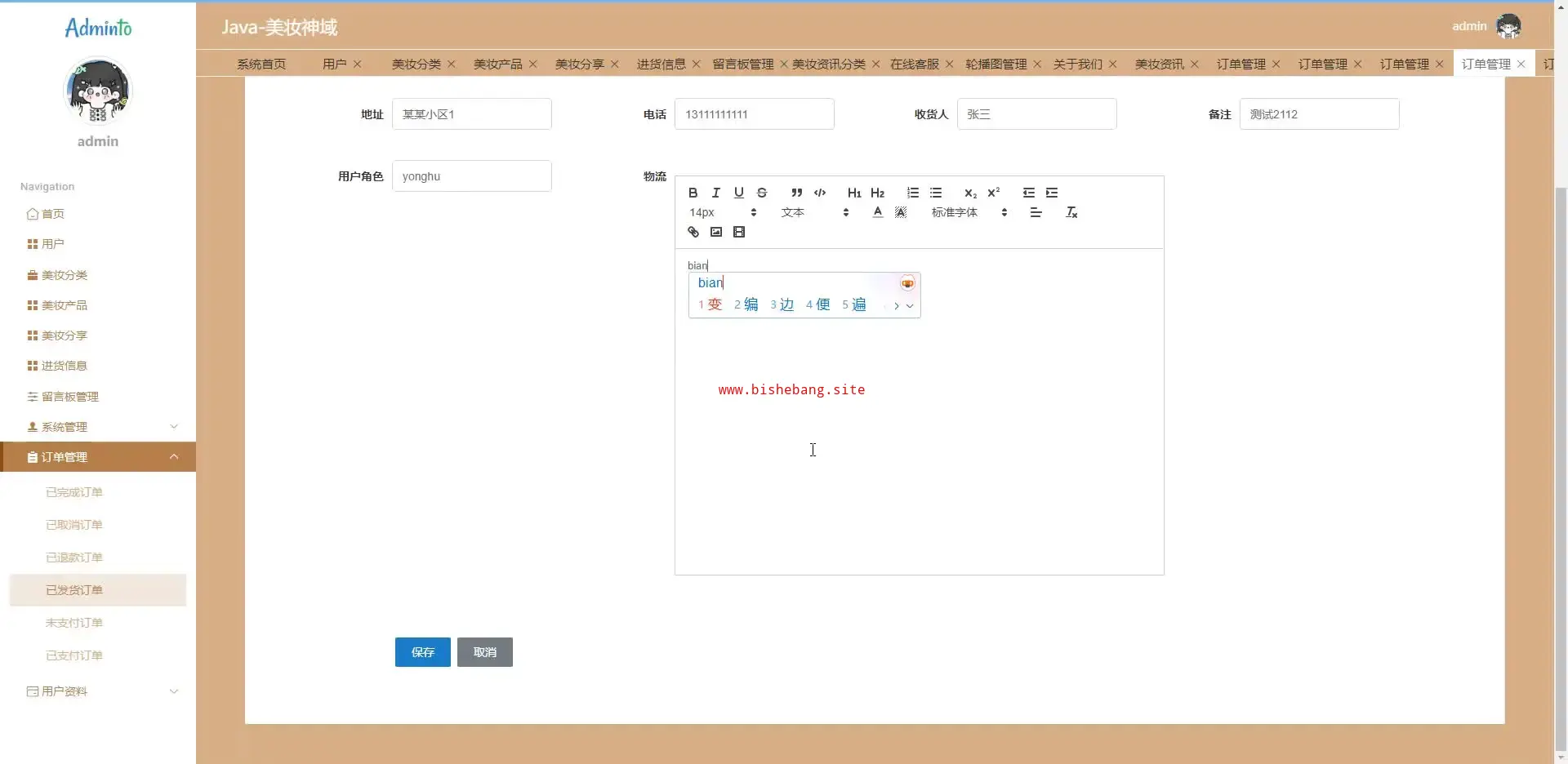Clear text formatting in the editor
The height and width of the screenshot is (764, 1568).
coord(1071,212)
